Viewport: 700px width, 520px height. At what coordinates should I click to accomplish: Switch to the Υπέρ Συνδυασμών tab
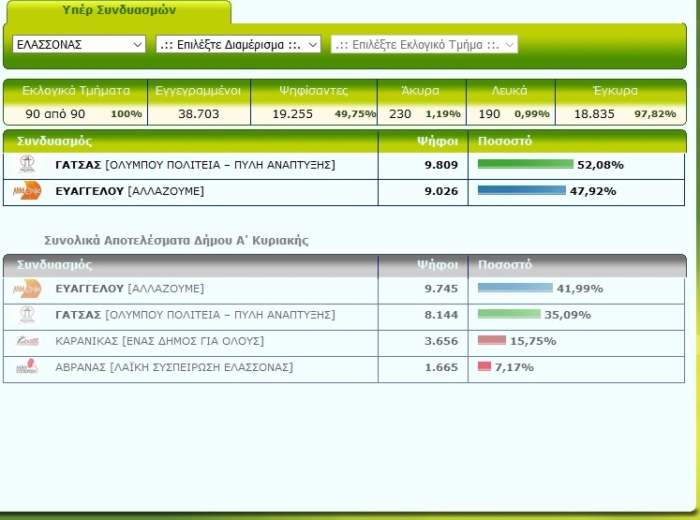pos(117,10)
